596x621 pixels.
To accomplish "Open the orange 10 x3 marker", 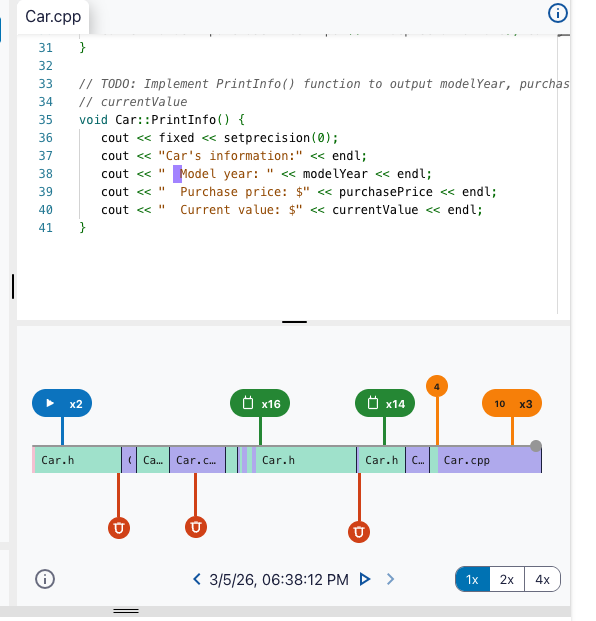I will point(512,403).
